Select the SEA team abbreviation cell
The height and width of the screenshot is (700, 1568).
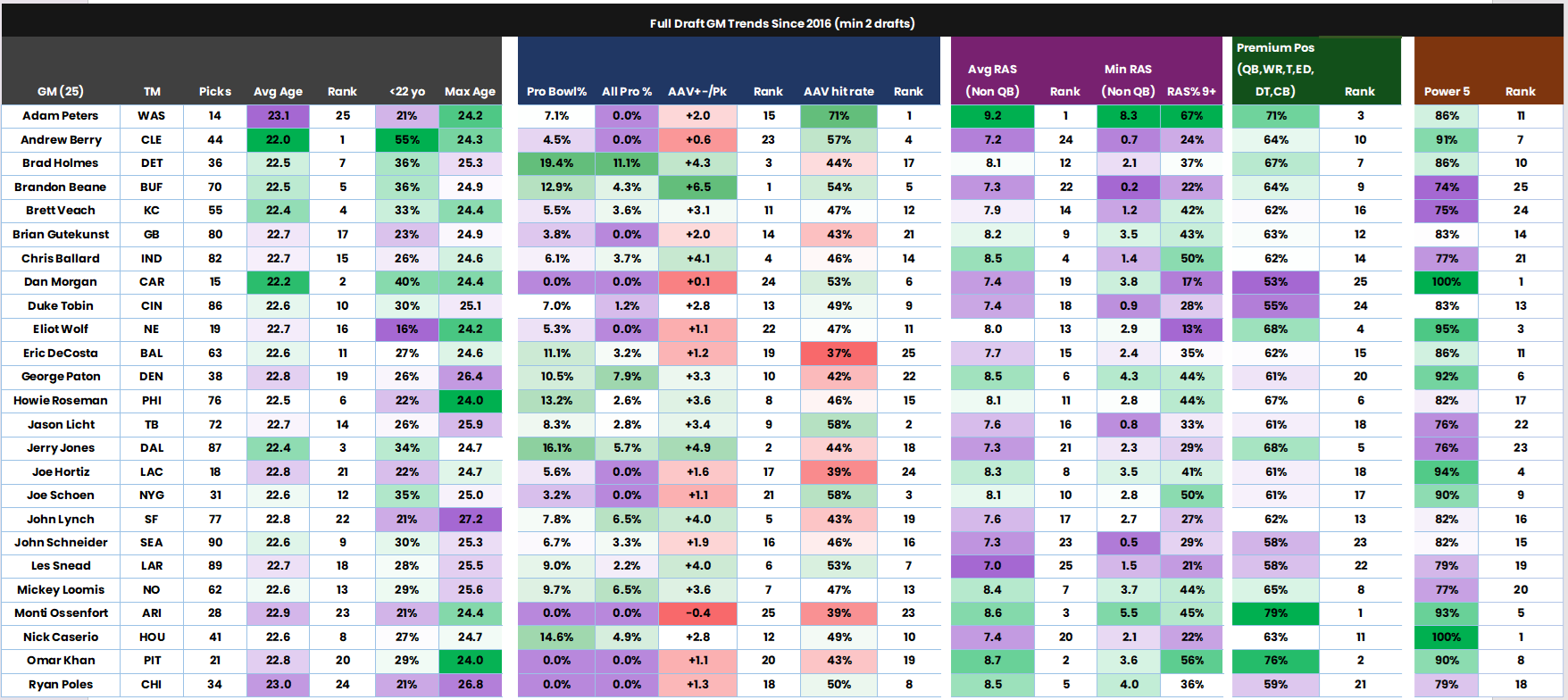click(152, 542)
